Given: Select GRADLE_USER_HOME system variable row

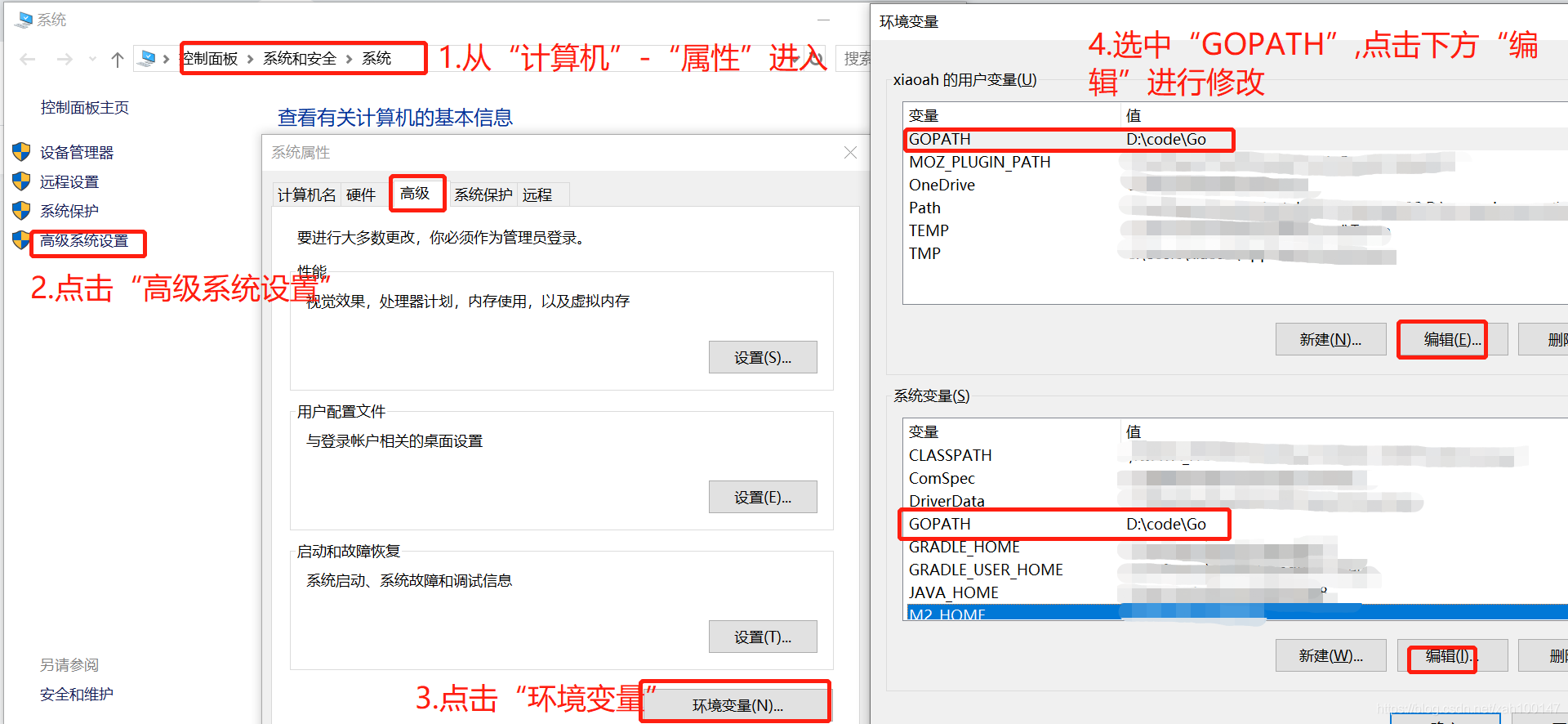Looking at the screenshot, I should (x=1235, y=570).
